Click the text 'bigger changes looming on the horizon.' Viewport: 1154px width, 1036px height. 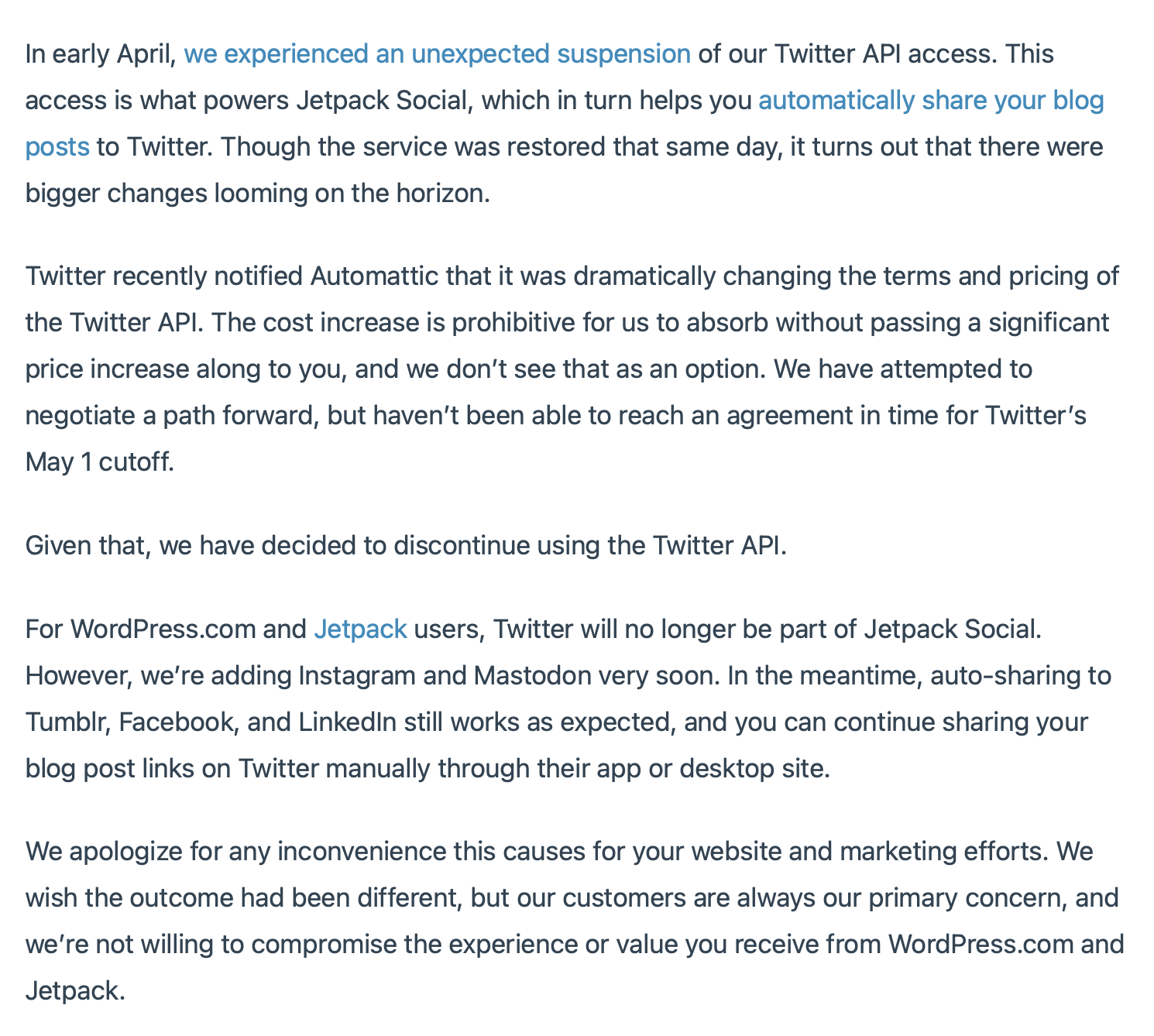click(258, 193)
